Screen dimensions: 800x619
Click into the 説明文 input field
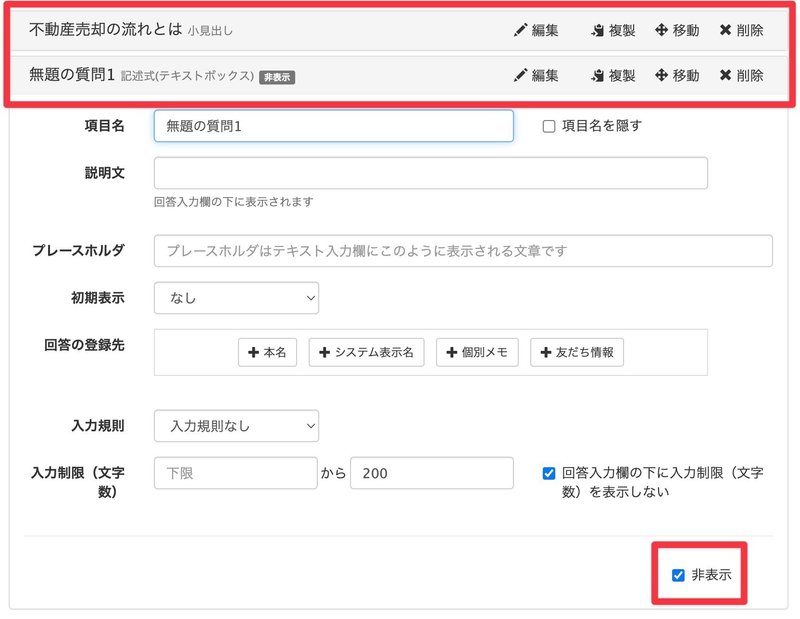(x=431, y=173)
